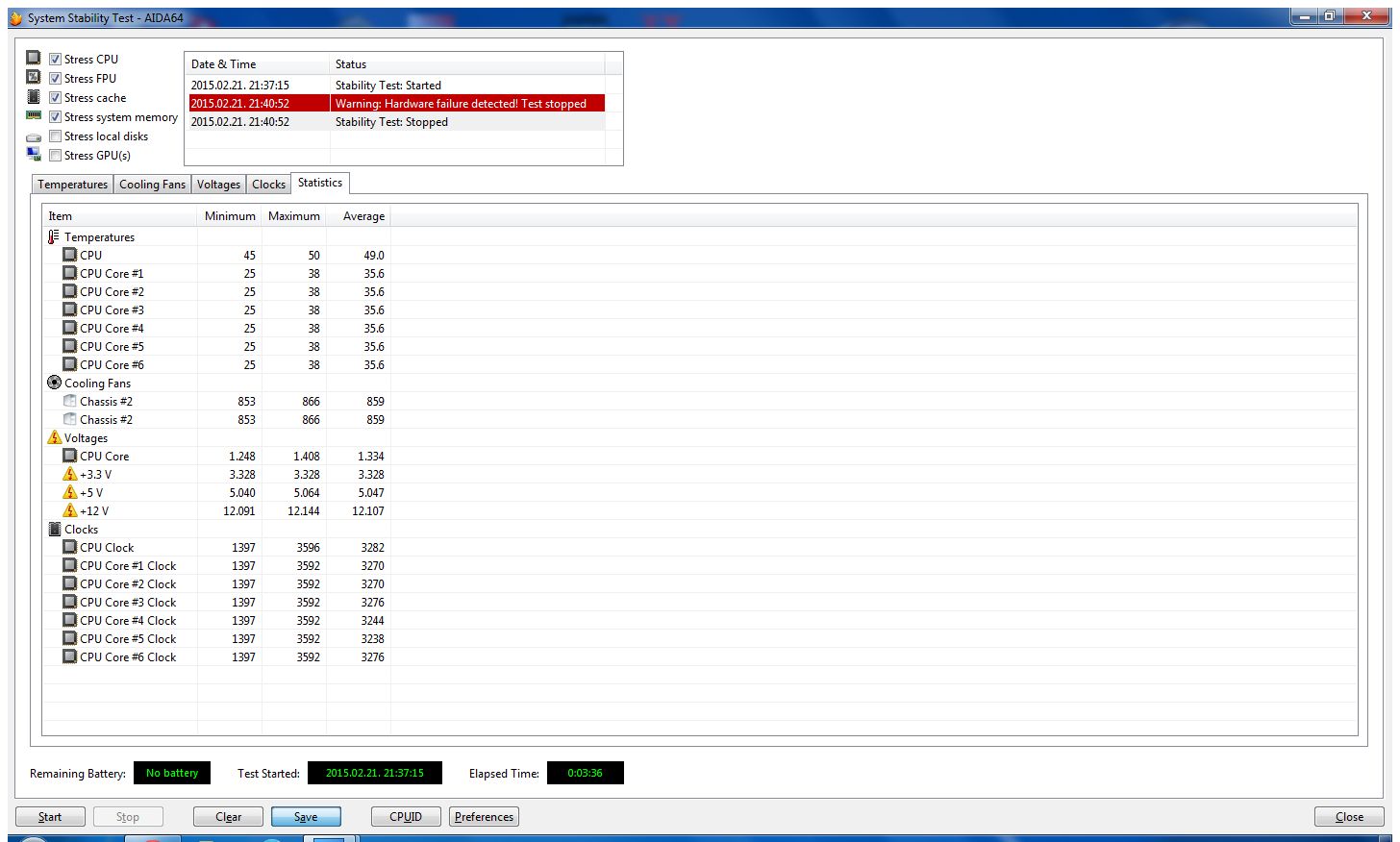The image size is (1400, 842).
Task: Click the Close button at bottom right
Action: pos(1349,816)
